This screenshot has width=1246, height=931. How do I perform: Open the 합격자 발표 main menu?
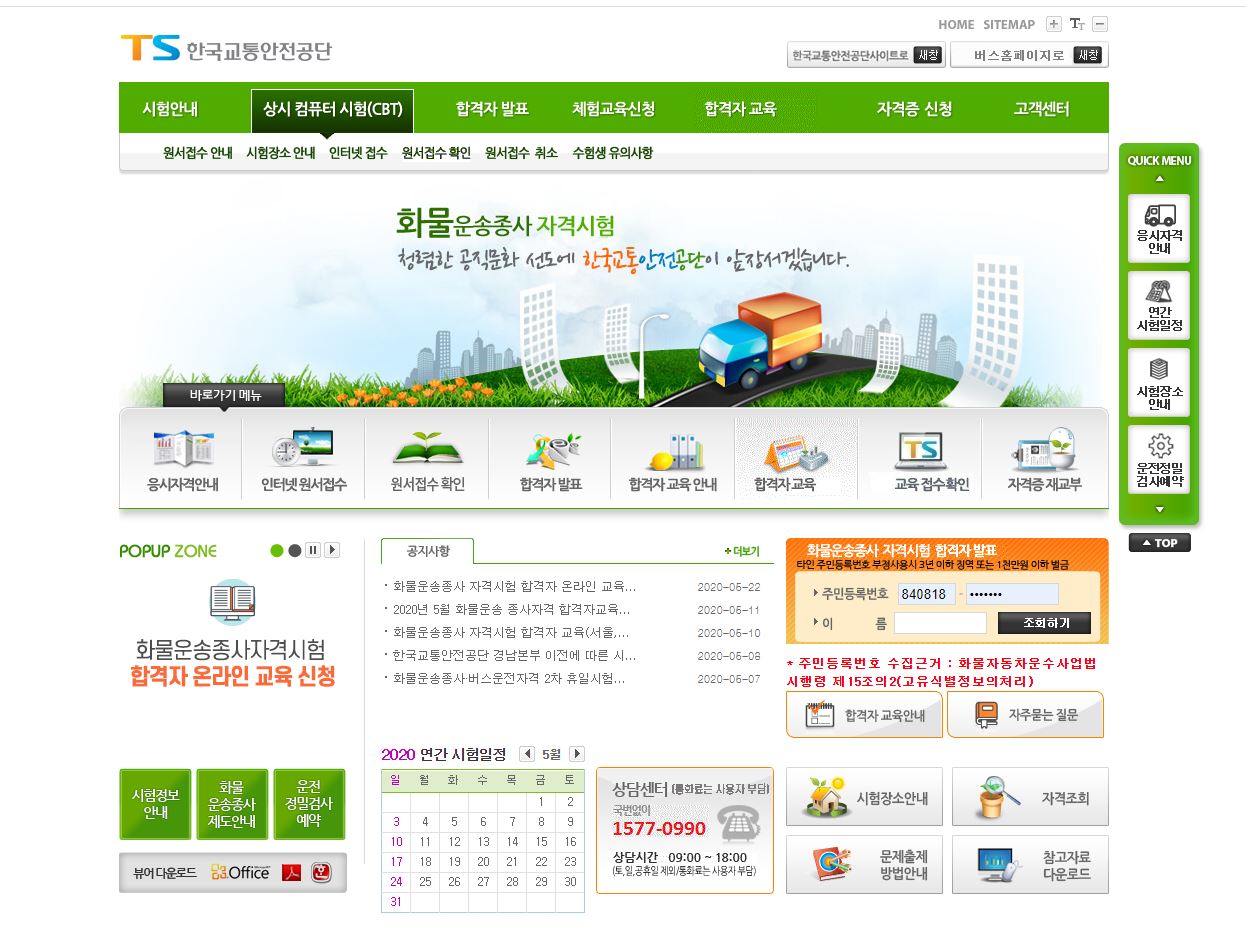coord(492,109)
